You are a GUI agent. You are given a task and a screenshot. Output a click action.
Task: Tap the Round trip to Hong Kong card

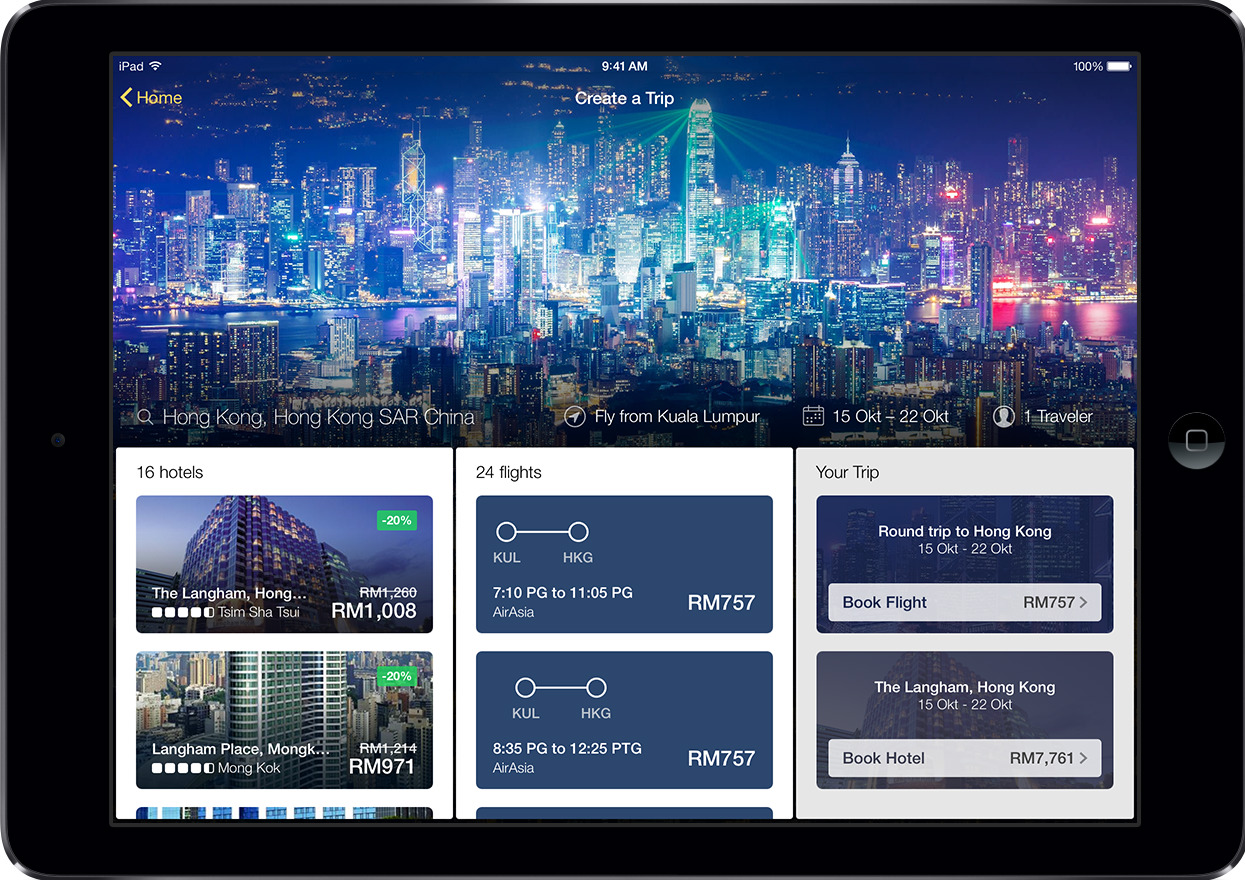(x=964, y=538)
